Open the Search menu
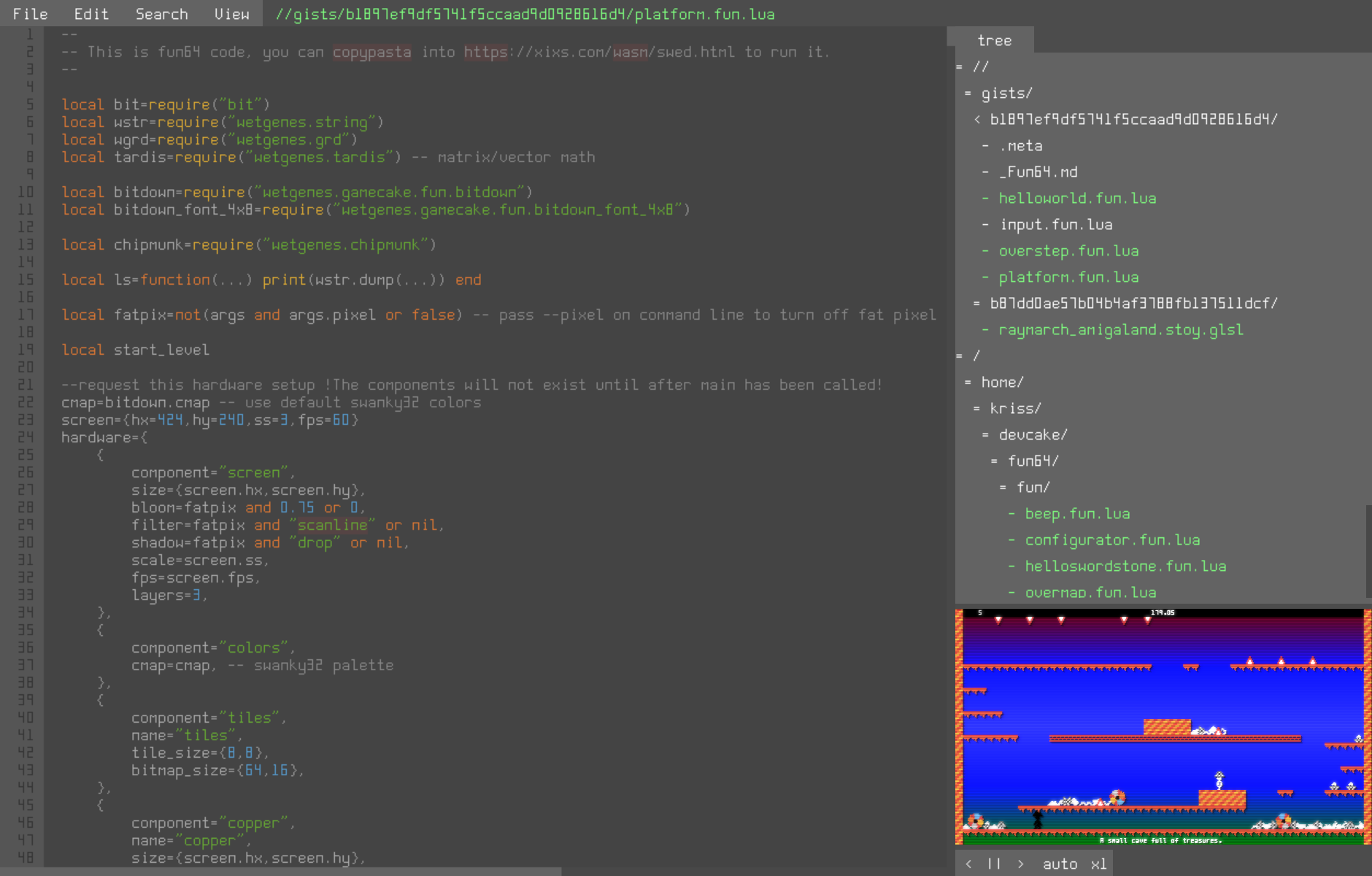 [x=161, y=14]
